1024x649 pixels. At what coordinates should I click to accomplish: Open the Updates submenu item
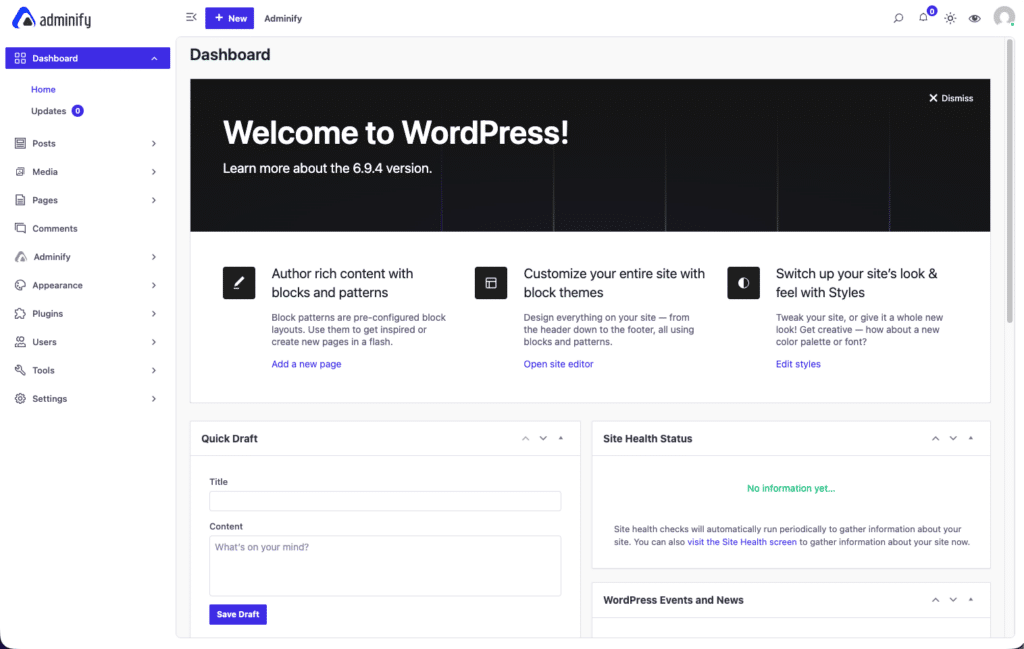pyautogui.click(x=48, y=111)
